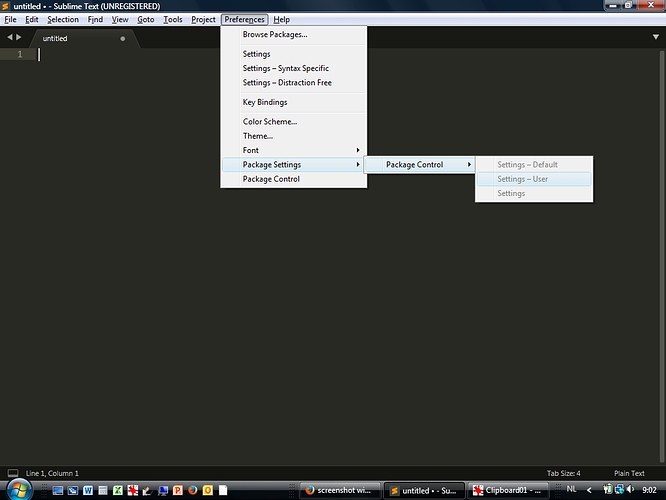
Task: Open the Windows Start orb
Action: coord(19,490)
